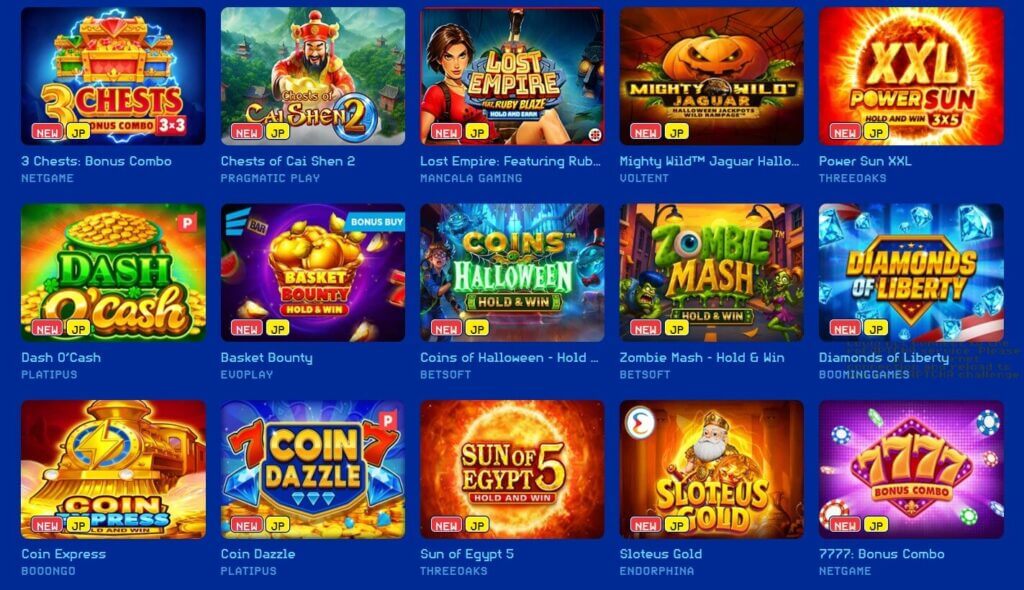
Task: Click the Sloteus Gold title text
Action: [x=661, y=553]
